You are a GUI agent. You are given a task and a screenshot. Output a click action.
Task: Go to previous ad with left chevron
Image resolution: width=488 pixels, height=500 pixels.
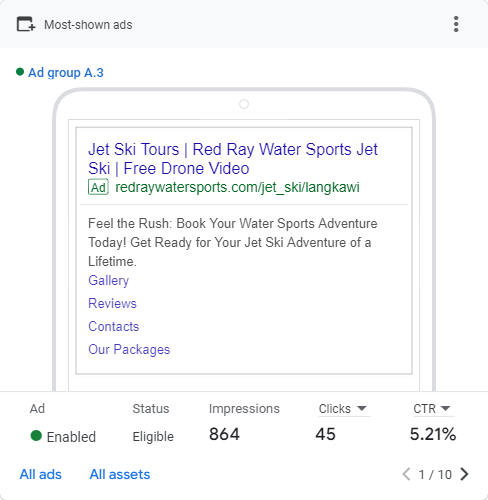coord(406,474)
